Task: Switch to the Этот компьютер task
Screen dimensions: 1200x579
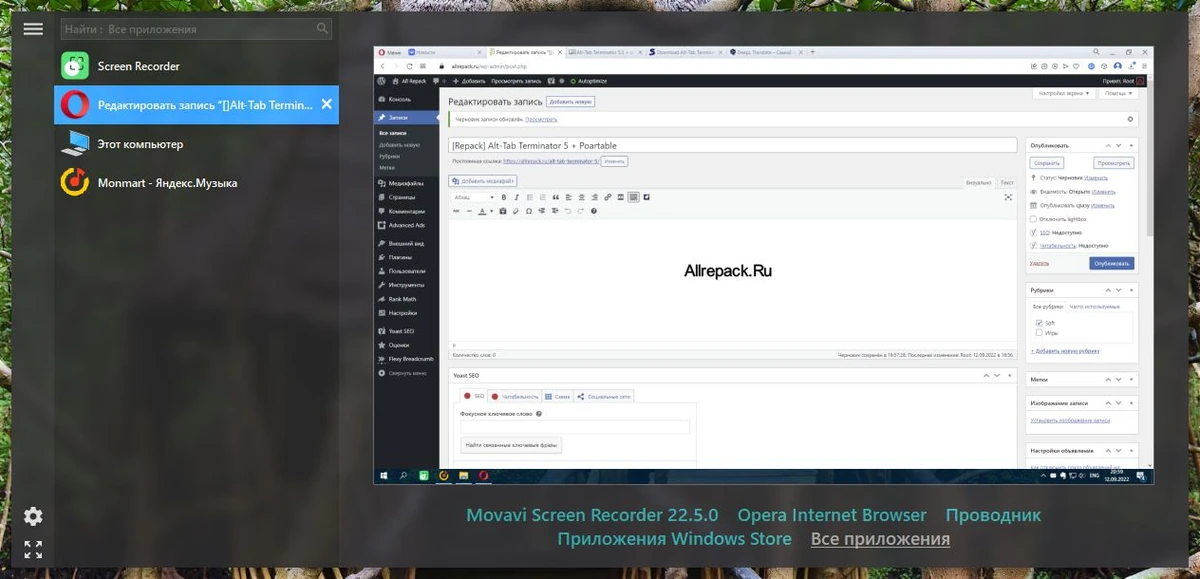Action: (196, 144)
